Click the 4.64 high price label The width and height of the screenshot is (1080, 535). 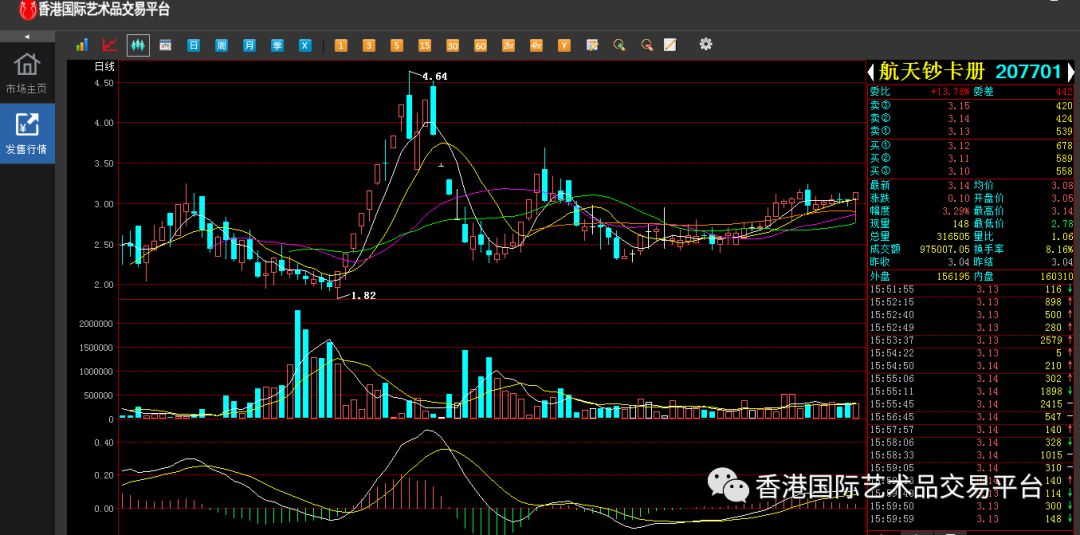coord(435,76)
